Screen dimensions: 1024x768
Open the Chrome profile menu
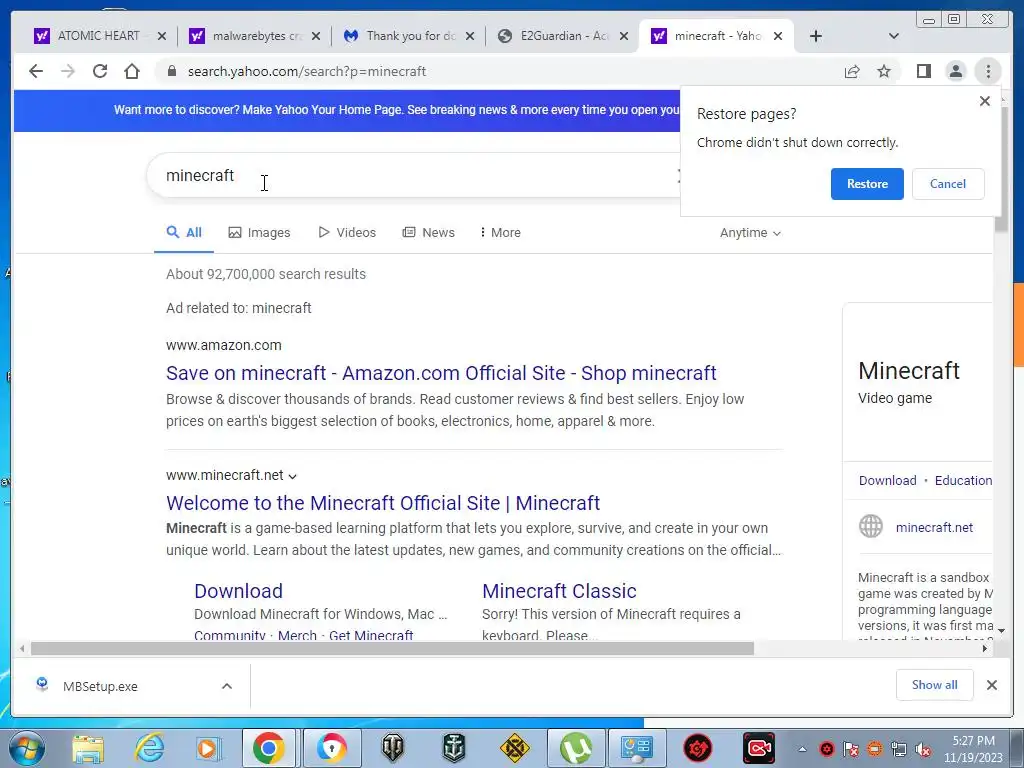pyautogui.click(x=955, y=71)
